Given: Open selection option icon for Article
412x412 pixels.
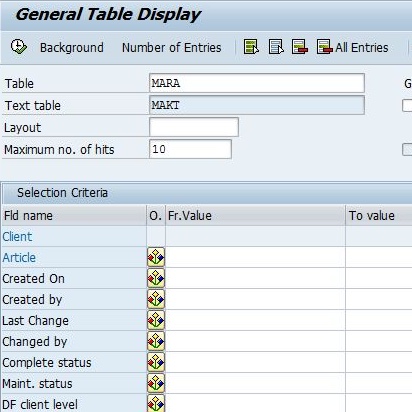Looking at the screenshot, I should [x=156, y=257].
